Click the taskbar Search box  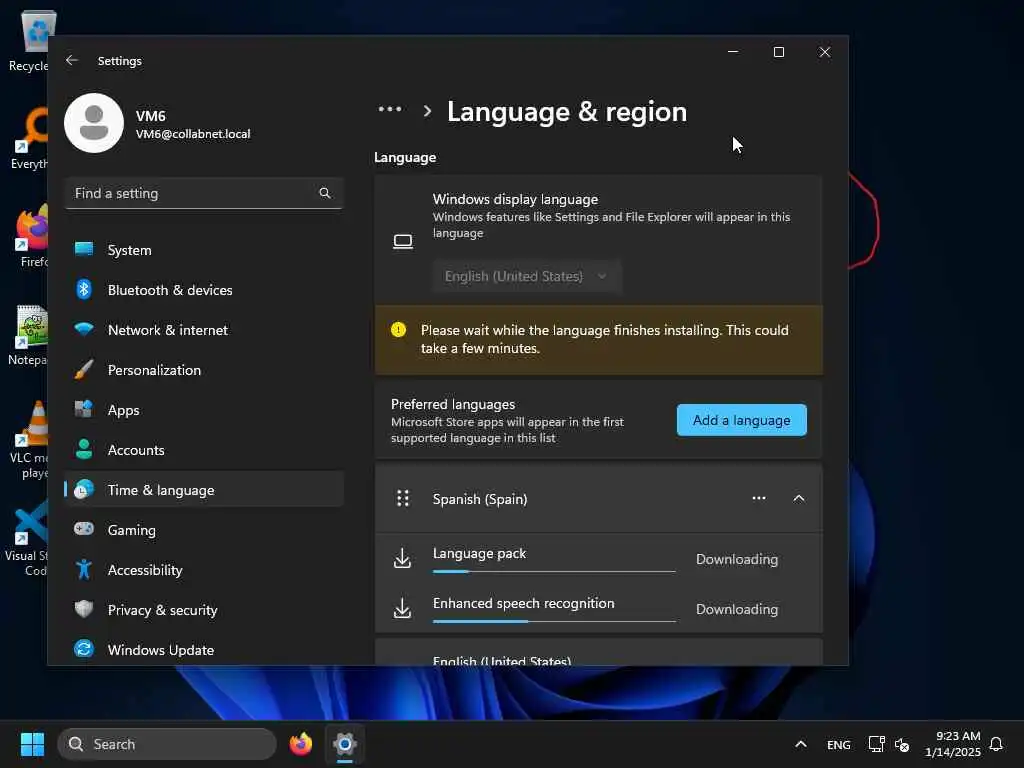167,744
